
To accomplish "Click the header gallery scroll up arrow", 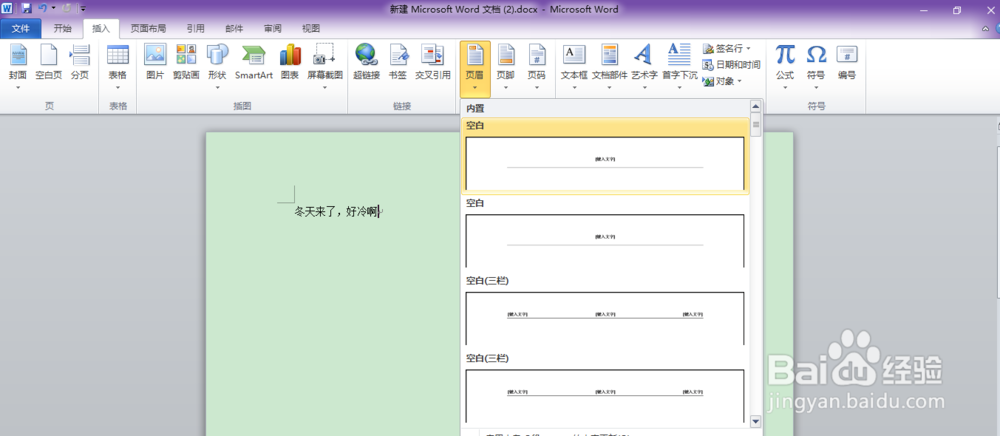I will point(756,106).
